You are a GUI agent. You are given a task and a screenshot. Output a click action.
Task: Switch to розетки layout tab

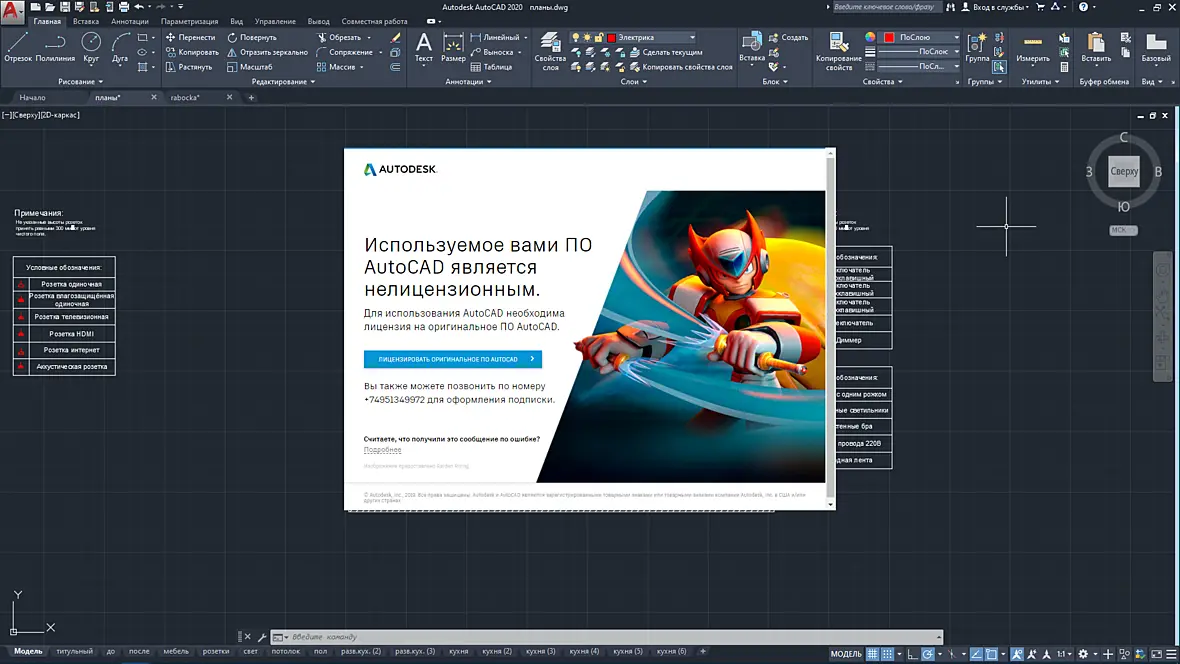215,651
